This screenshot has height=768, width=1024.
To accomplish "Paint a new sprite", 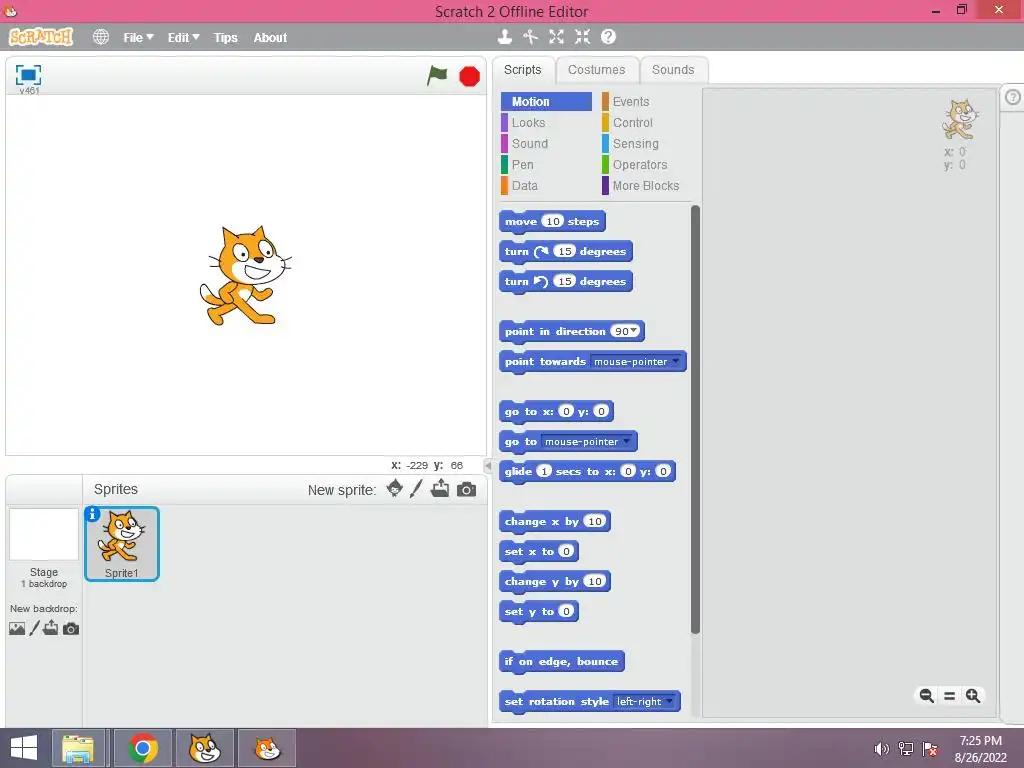I will [416, 488].
